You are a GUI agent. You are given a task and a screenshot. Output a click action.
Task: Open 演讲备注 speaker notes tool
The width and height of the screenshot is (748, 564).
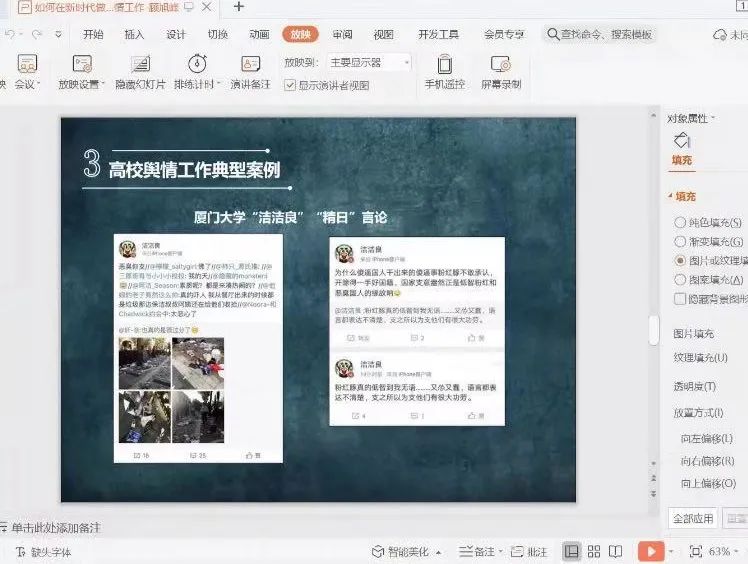click(250, 72)
